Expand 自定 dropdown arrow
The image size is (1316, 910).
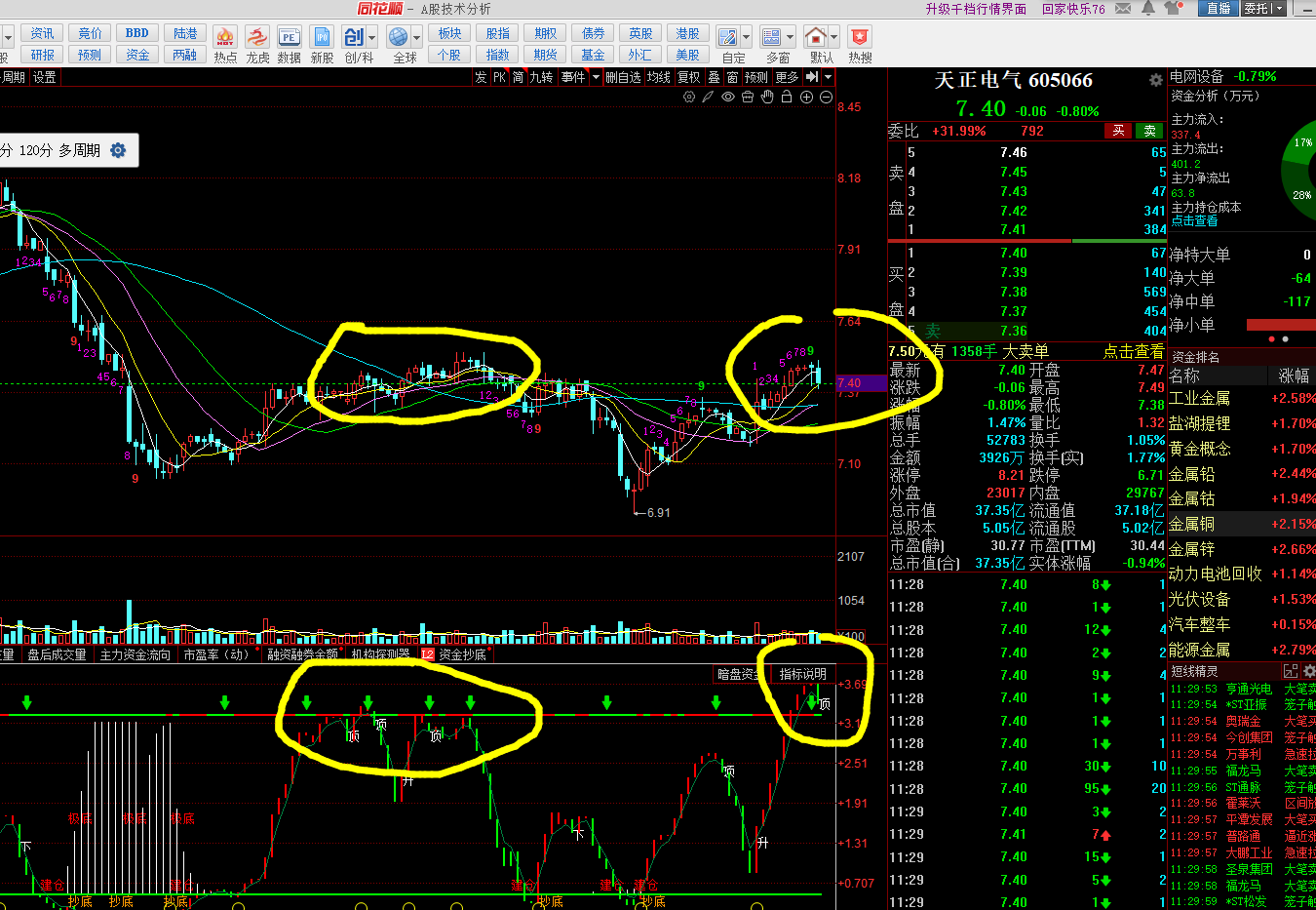746,38
